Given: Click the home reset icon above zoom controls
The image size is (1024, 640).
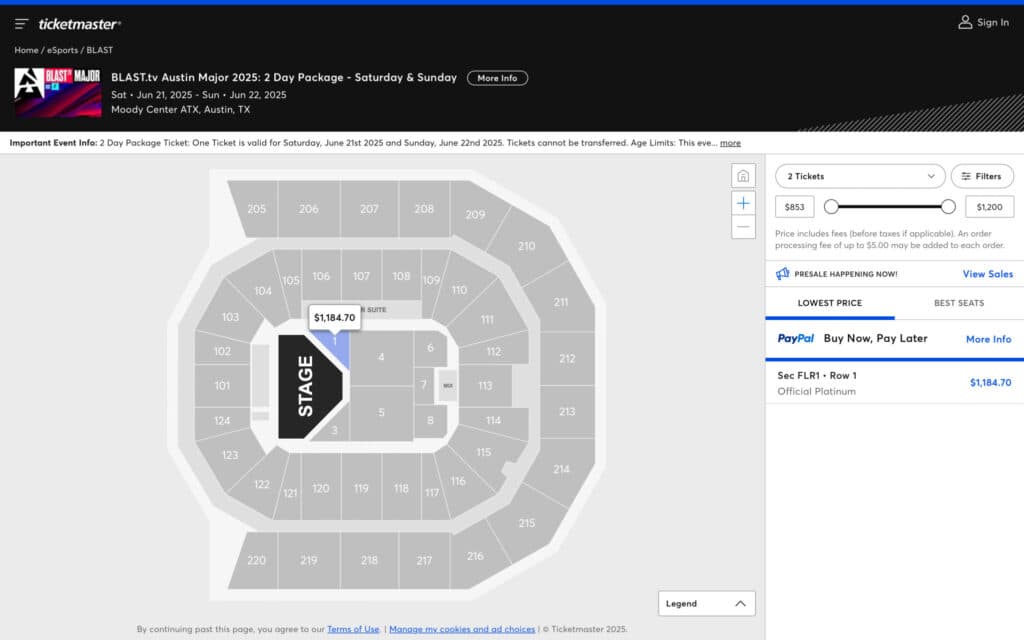Looking at the screenshot, I should [743, 175].
